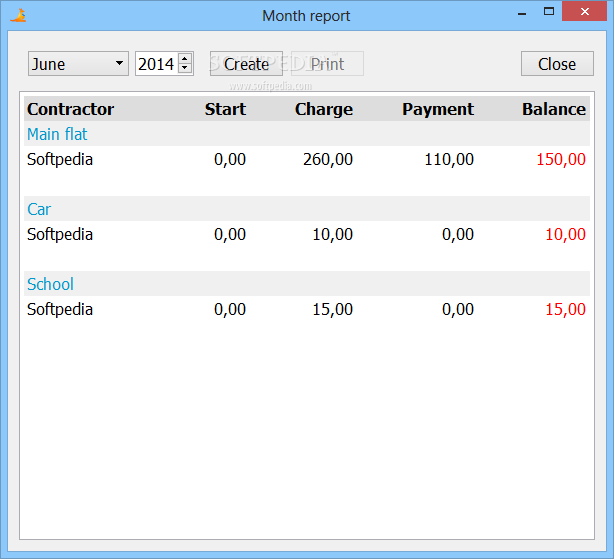Click the Create button
This screenshot has width=614, height=559.
click(x=246, y=63)
